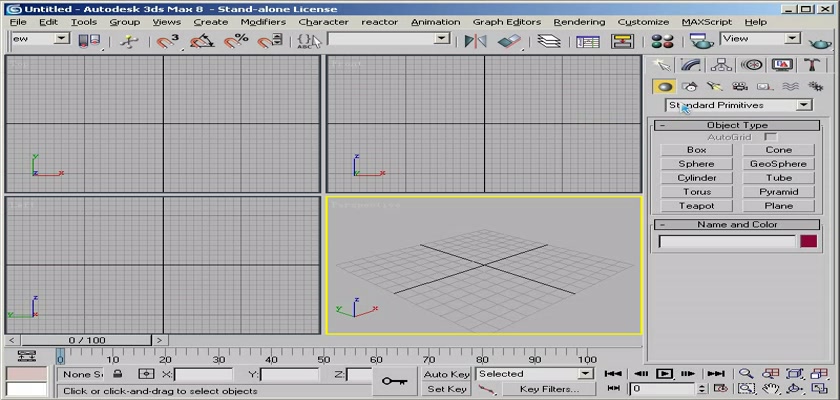This screenshot has width=840, height=400.
Task: Collapse the Object Type rollout
Action: tap(738, 125)
